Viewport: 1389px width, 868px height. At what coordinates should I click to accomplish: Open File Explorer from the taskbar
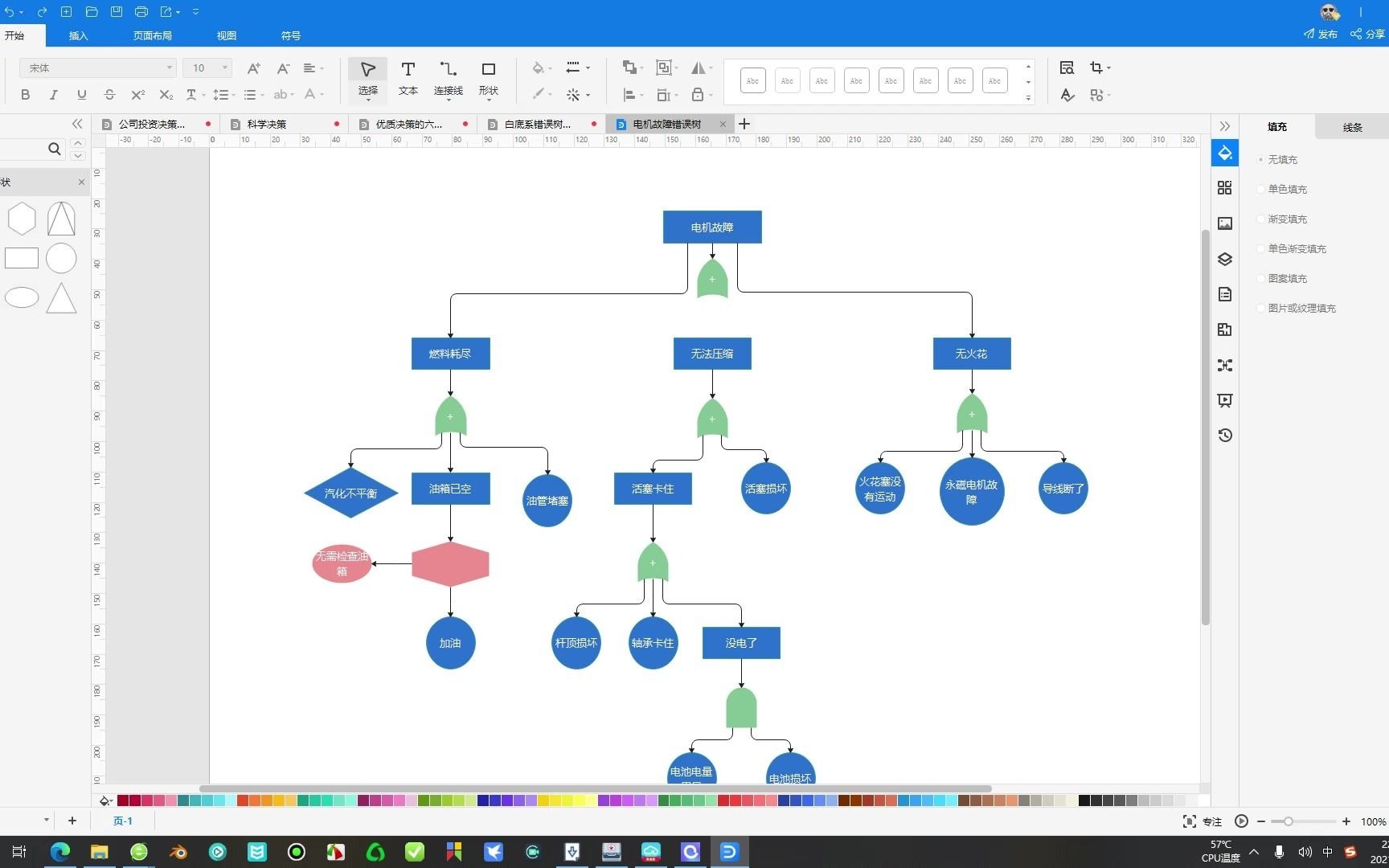[100, 852]
